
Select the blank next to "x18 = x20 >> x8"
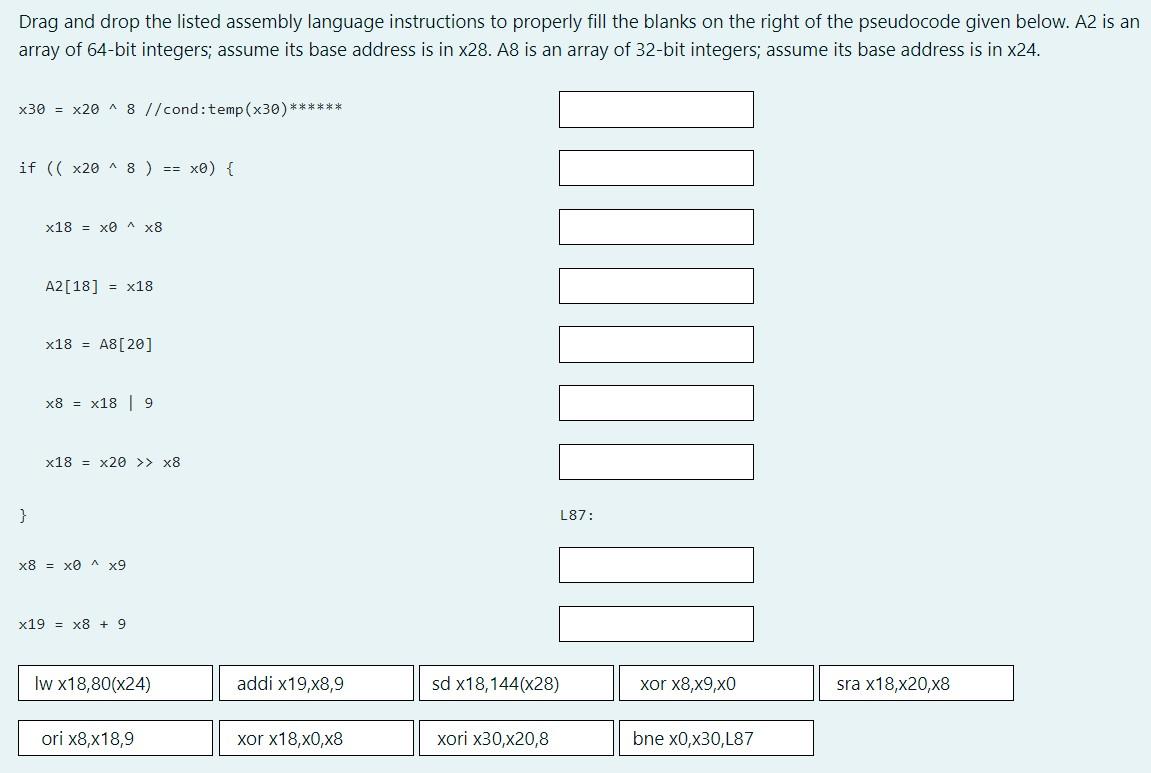(656, 461)
